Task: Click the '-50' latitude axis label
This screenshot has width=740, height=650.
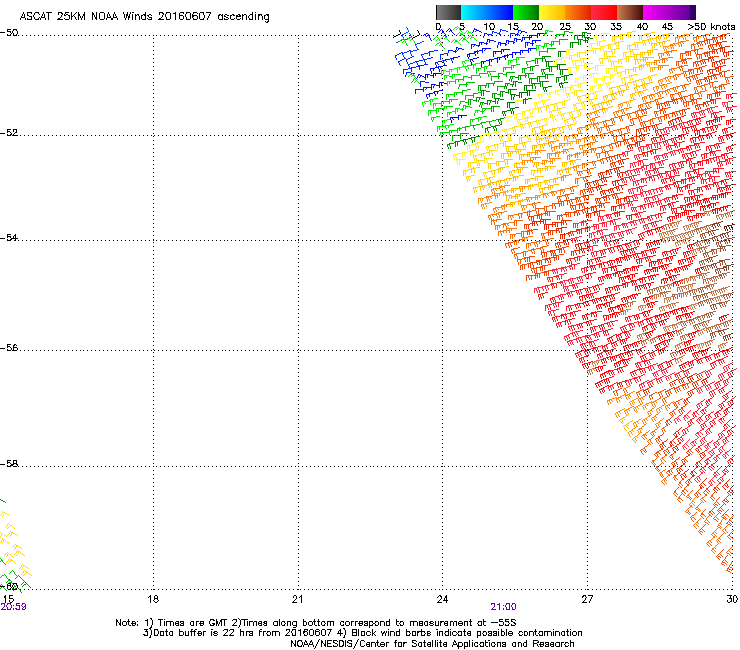Action: point(9,33)
